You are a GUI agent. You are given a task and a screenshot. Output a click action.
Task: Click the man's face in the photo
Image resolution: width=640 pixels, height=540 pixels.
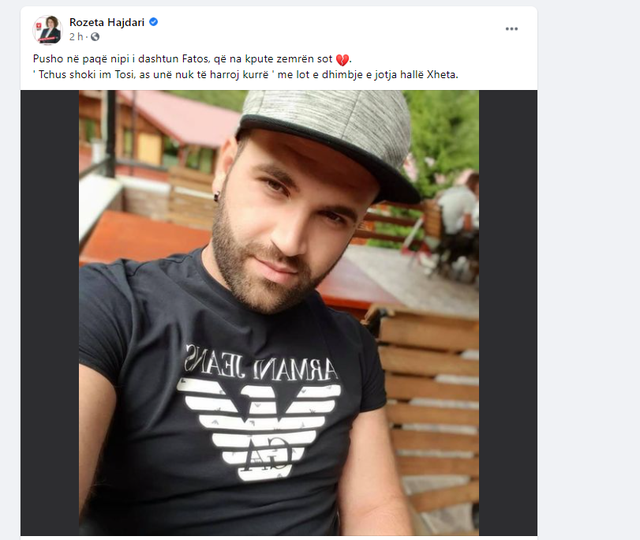pyautogui.click(x=294, y=222)
